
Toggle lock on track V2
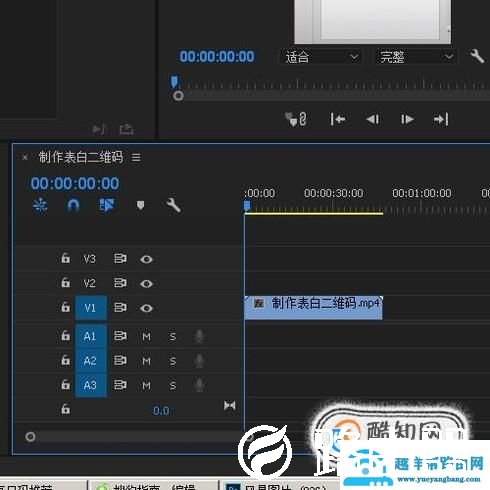coord(65,282)
